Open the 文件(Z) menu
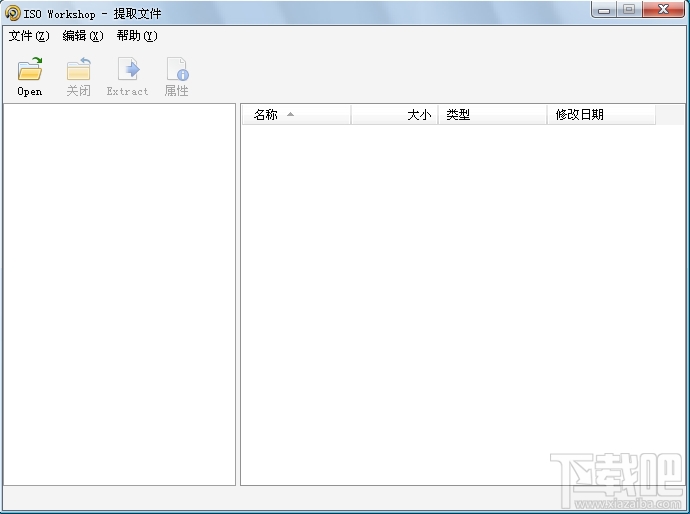This screenshot has width=690, height=514. [29, 36]
